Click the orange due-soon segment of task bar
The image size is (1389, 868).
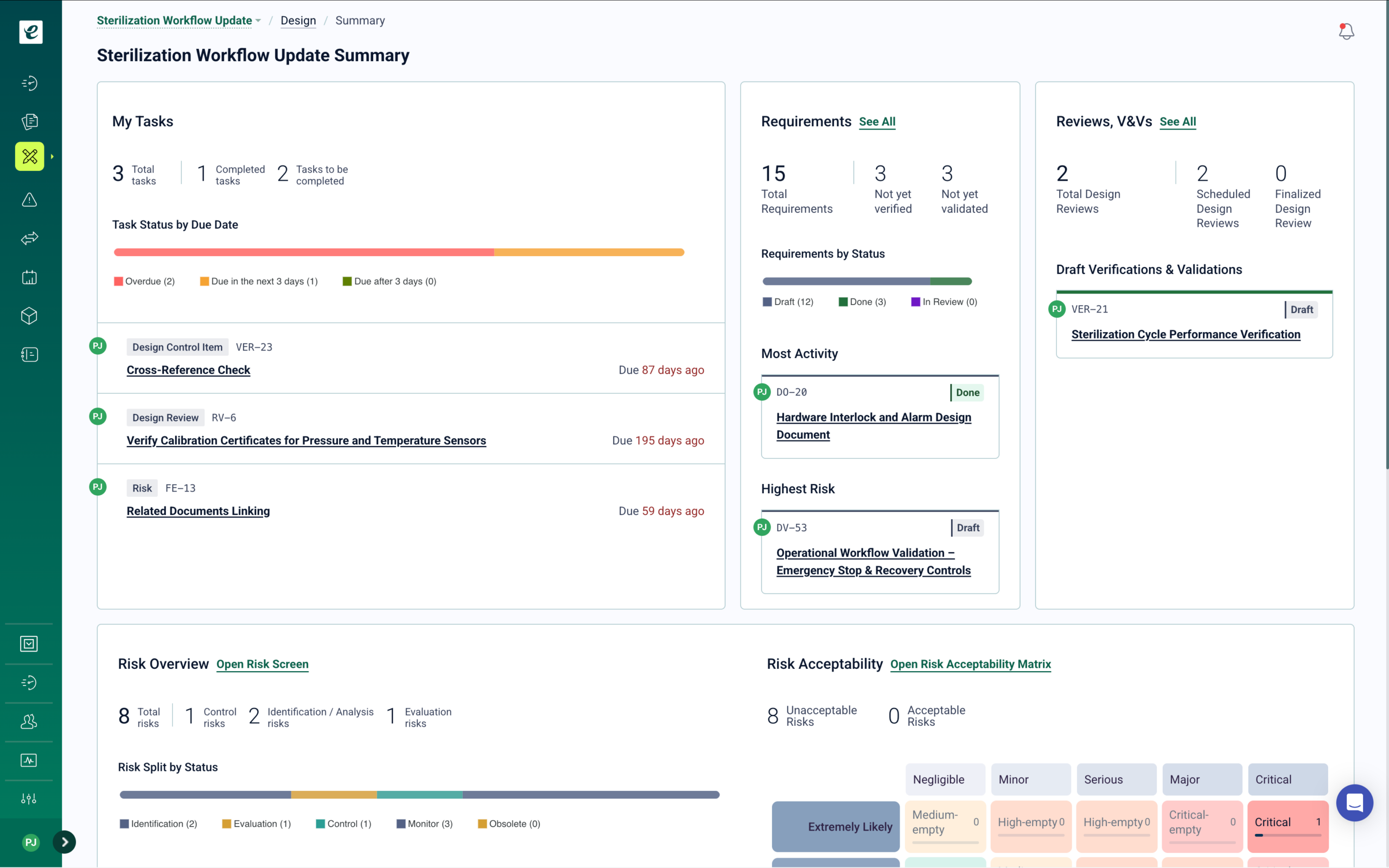[589, 252]
